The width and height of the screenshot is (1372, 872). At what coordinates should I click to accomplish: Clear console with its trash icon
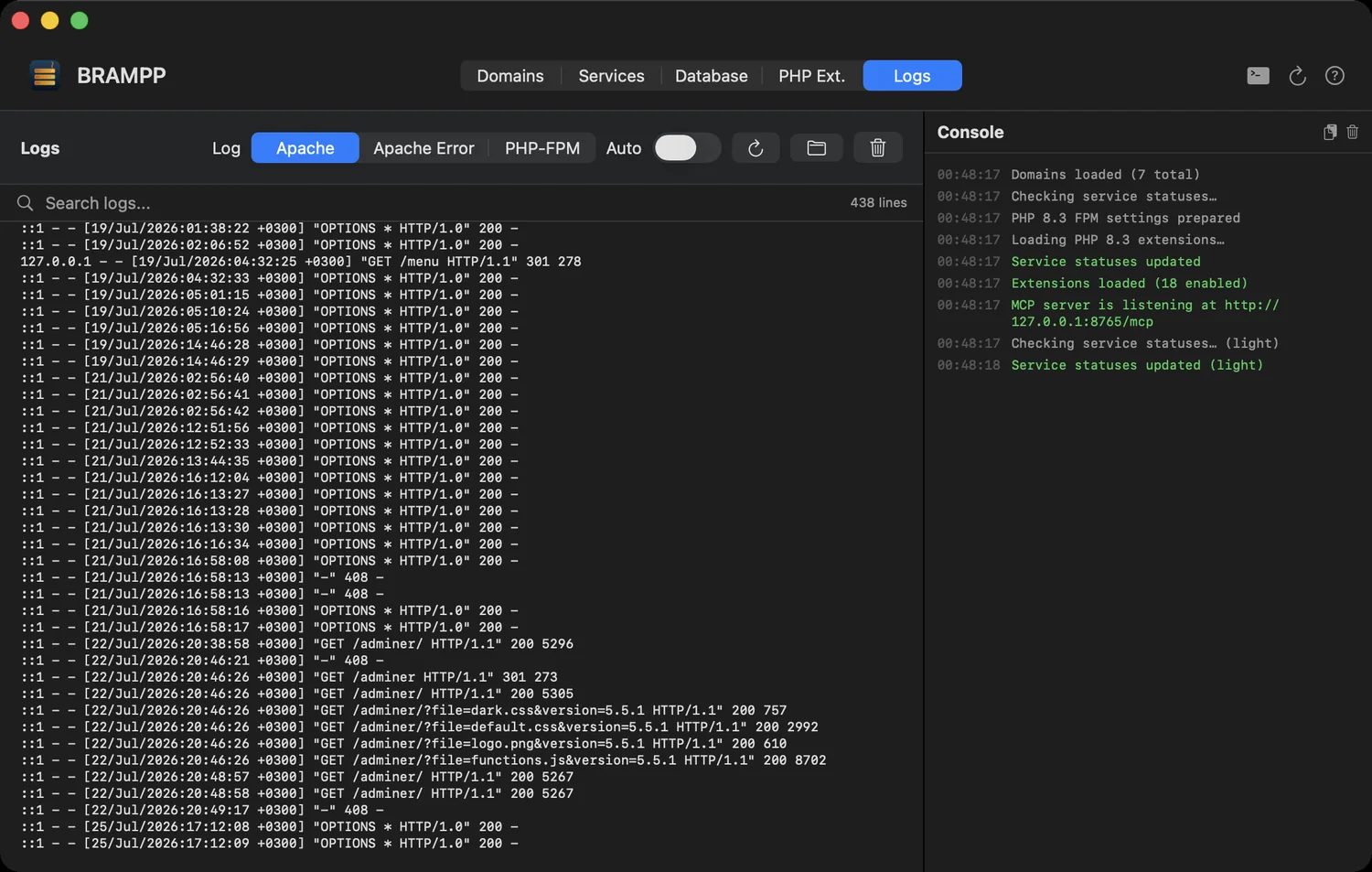[1353, 133]
